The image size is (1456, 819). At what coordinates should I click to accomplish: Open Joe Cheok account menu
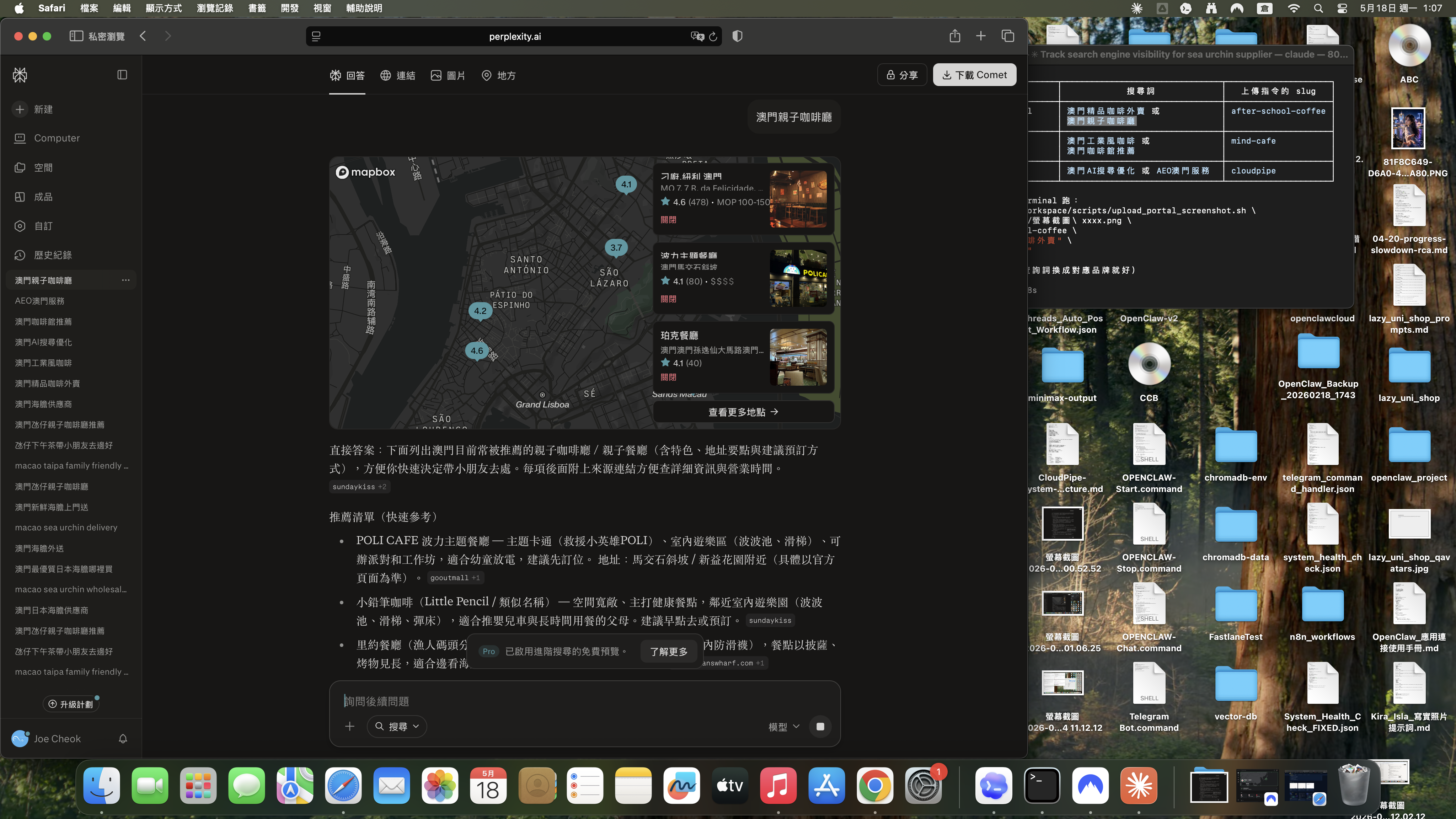[46, 738]
